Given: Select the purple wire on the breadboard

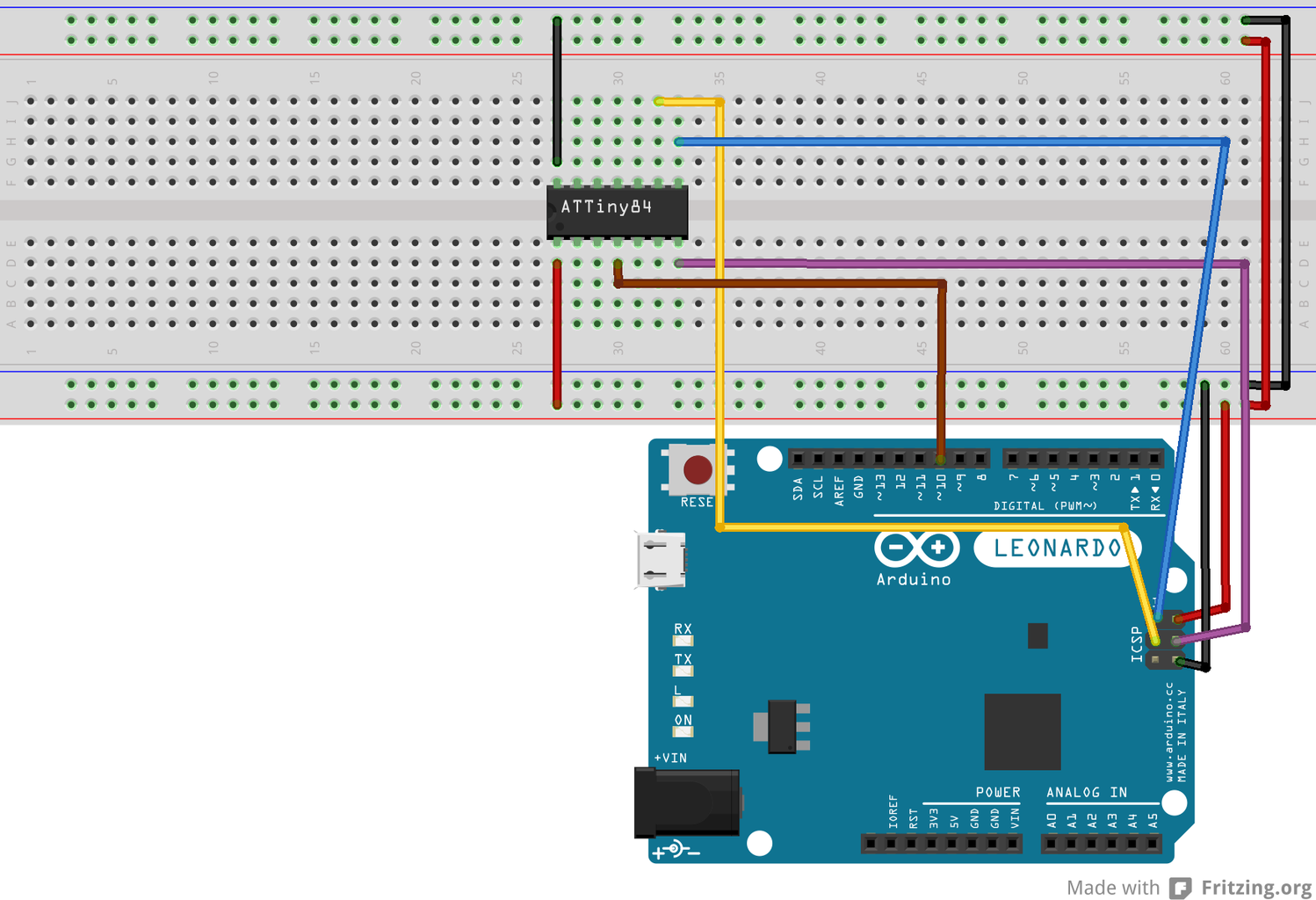Looking at the screenshot, I should [966, 263].
